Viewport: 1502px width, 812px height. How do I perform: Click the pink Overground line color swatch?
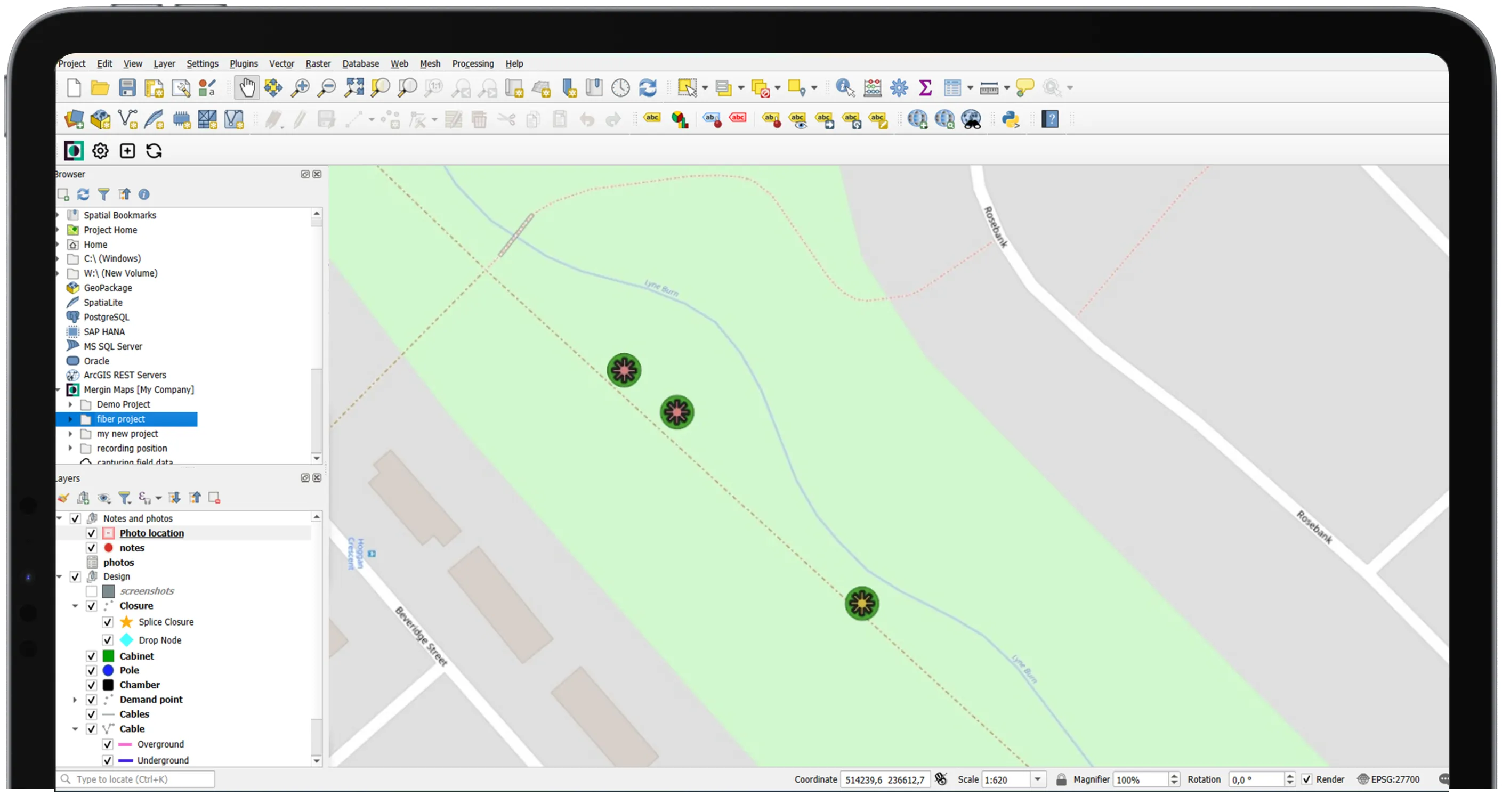click(x=125, y=744)
